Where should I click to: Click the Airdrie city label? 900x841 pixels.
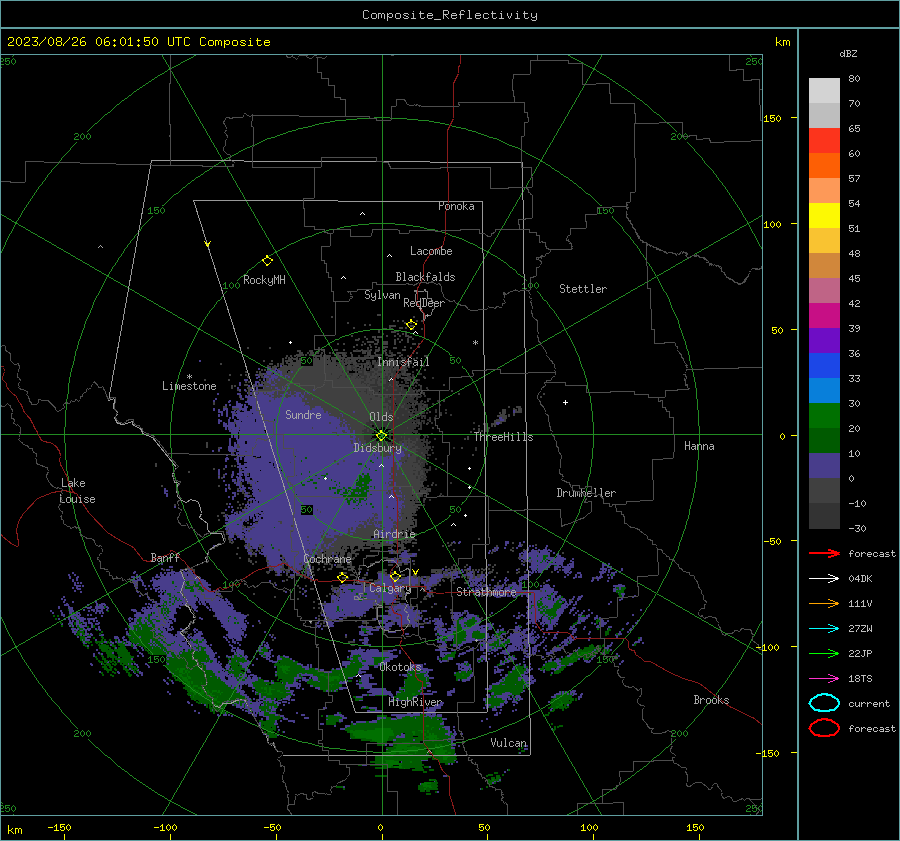(394, 534)
